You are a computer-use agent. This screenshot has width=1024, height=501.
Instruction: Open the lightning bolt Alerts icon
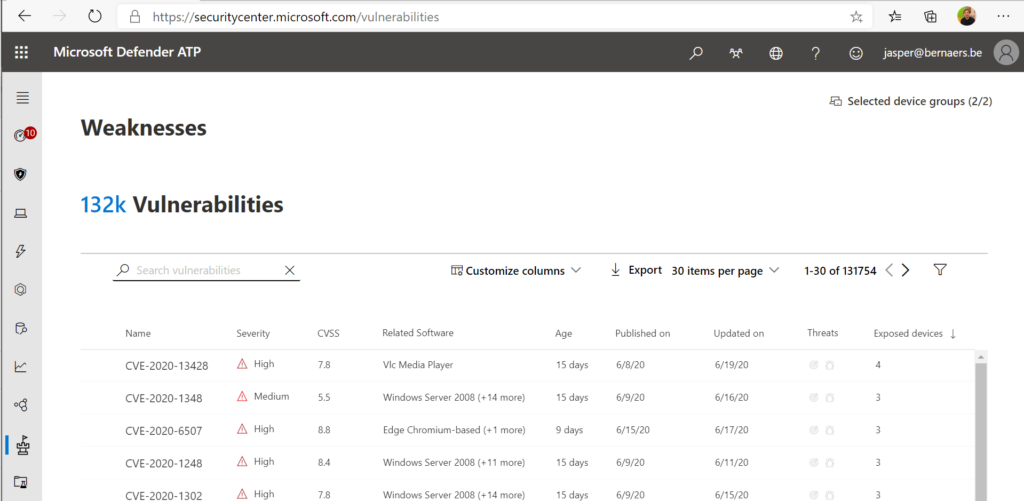(x=21, y=251)
